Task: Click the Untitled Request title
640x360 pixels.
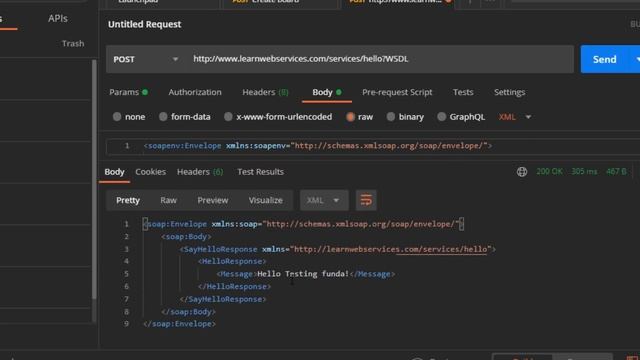Action: coord(144,24)
